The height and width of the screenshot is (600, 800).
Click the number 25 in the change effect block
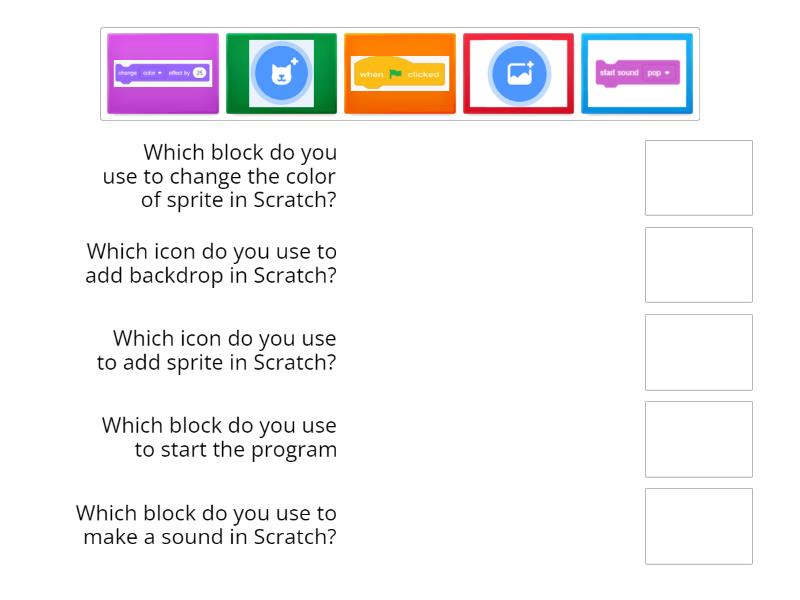(x=201, y=71)
